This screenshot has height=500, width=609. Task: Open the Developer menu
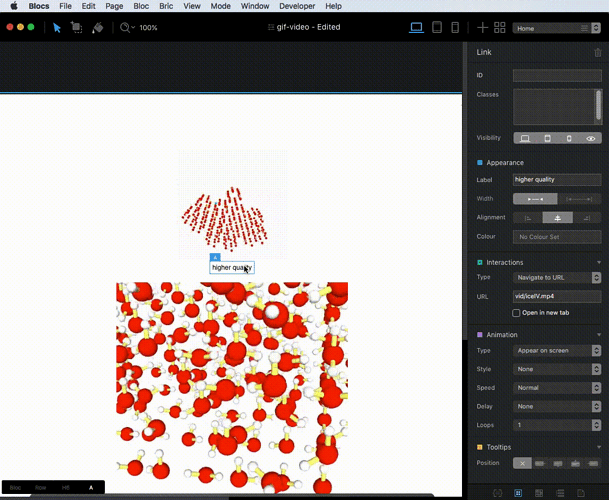297,6
